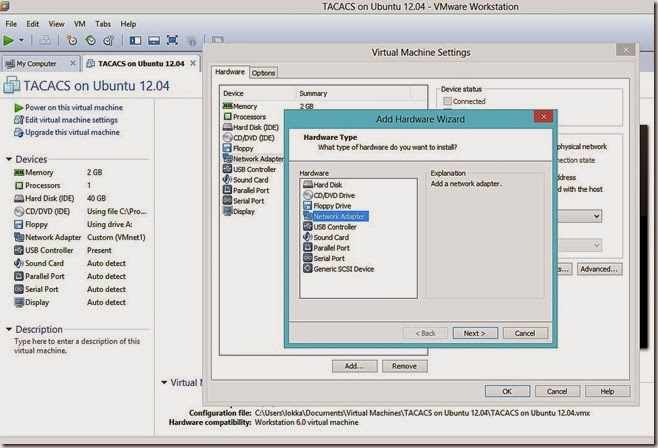The image size is (658, 448).
Task: Open the Tabs menu
Action: coord(103,24)
